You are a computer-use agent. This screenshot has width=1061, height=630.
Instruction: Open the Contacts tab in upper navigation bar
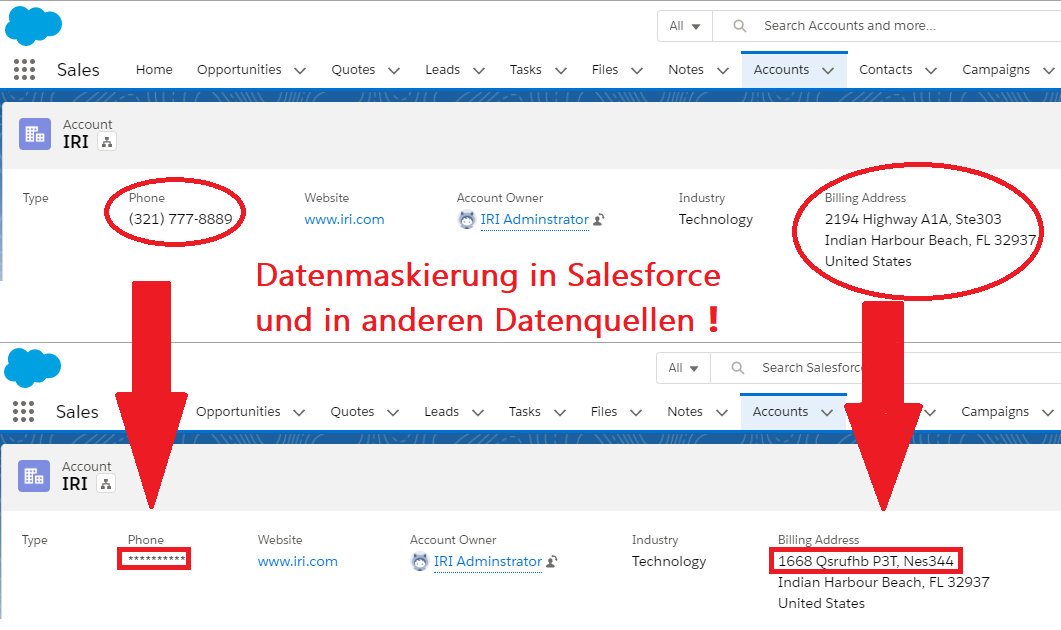click(x=885, y=70)
